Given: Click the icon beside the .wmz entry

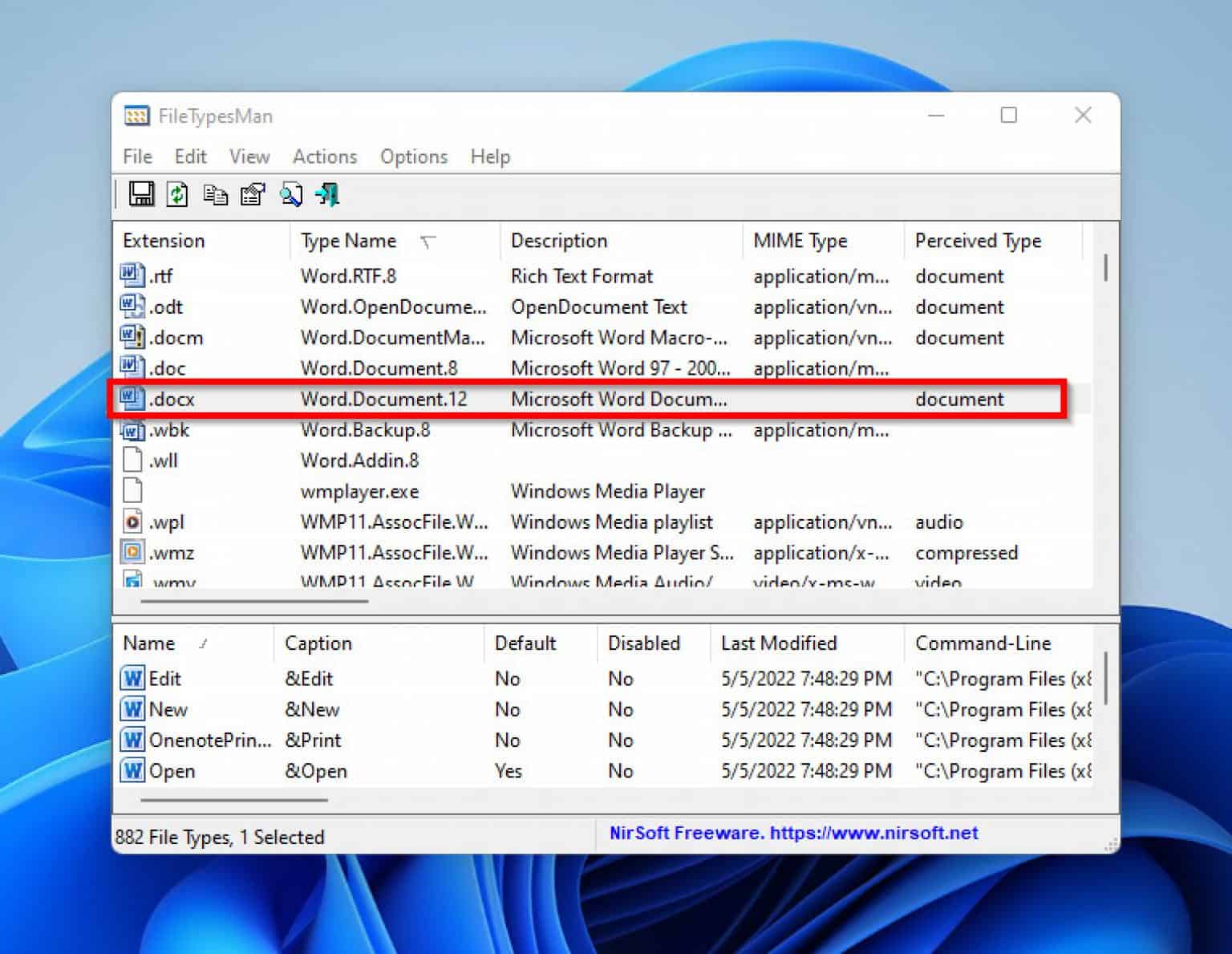Looking at the screenshot, I should [133, 552].
